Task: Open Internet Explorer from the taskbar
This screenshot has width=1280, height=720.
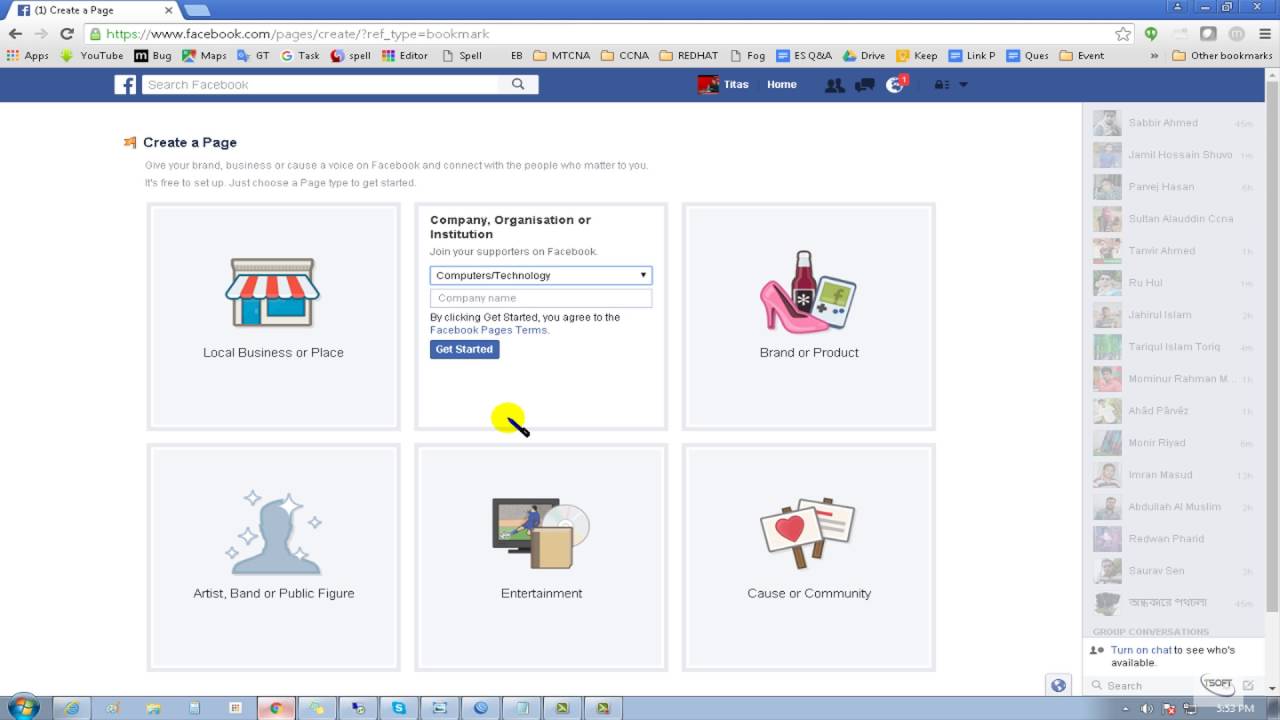Action: pos(71,708)
